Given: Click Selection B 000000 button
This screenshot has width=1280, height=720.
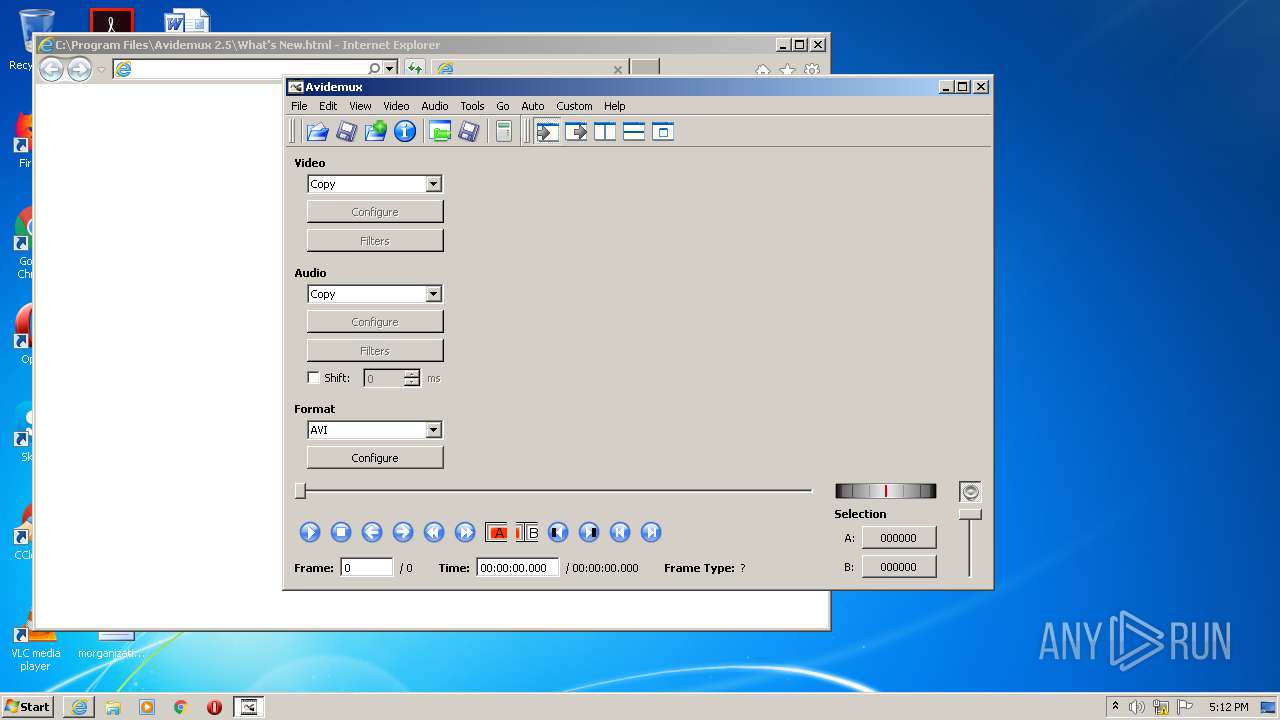Looking at the screenshot, I should click(899, 567).
